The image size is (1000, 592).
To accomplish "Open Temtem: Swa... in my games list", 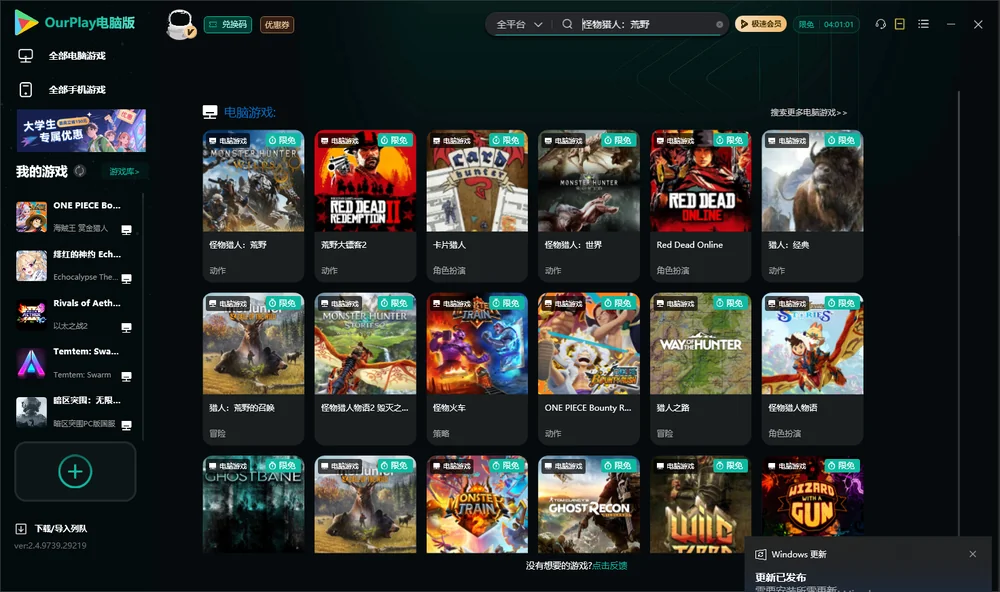I will click(x=77, y=363).
